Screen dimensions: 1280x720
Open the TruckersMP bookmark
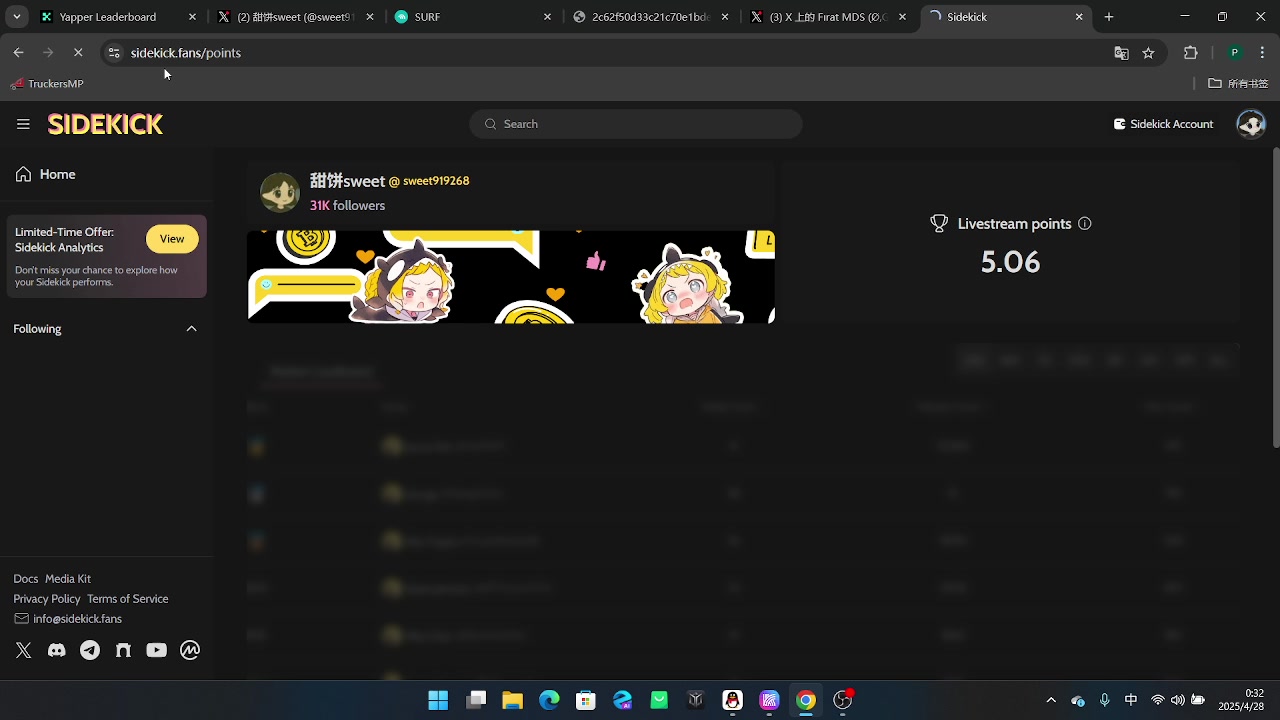tap(47, 84)
